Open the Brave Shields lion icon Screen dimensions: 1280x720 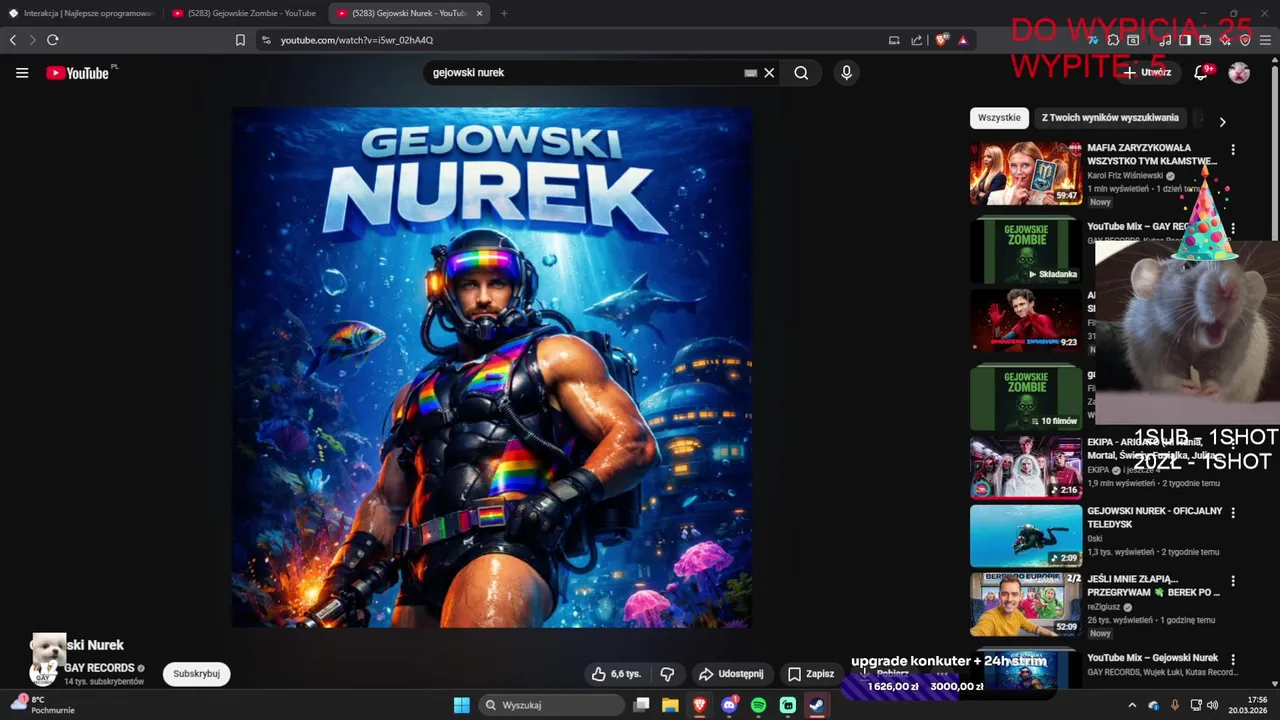point(941,40)
